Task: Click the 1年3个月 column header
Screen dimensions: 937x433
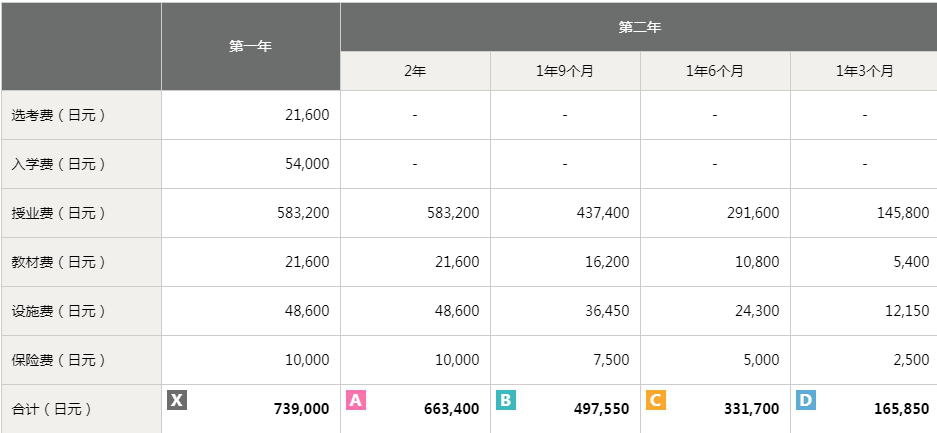Action: click(865, 71)
